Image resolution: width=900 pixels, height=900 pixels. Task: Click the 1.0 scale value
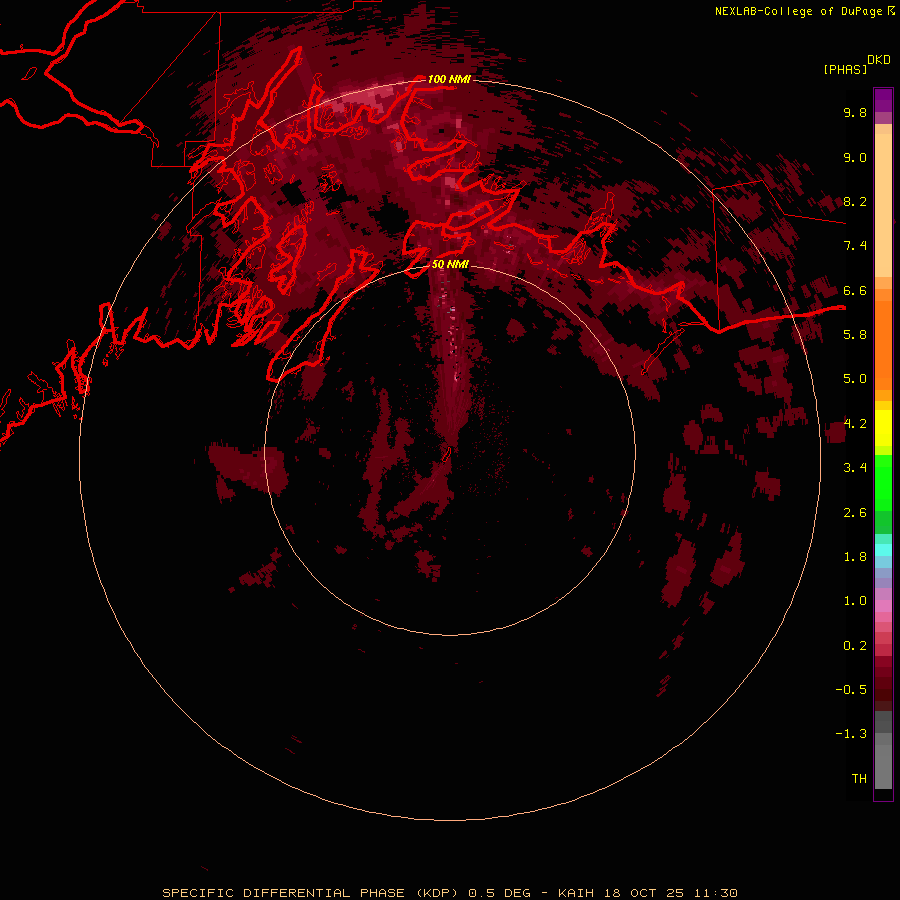tap(855, 601)
